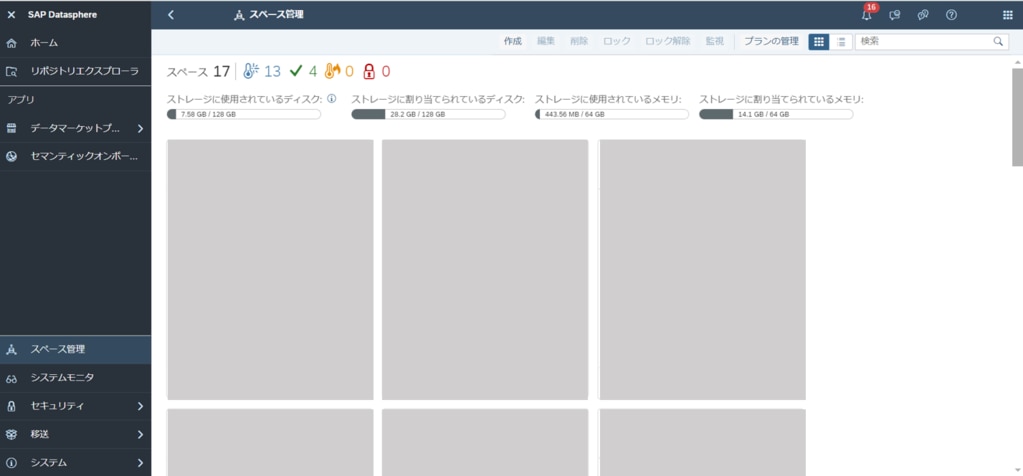Open the product switcher grid icon
The height and width of the screenshot is (476, 1023).
[1007, 15]
